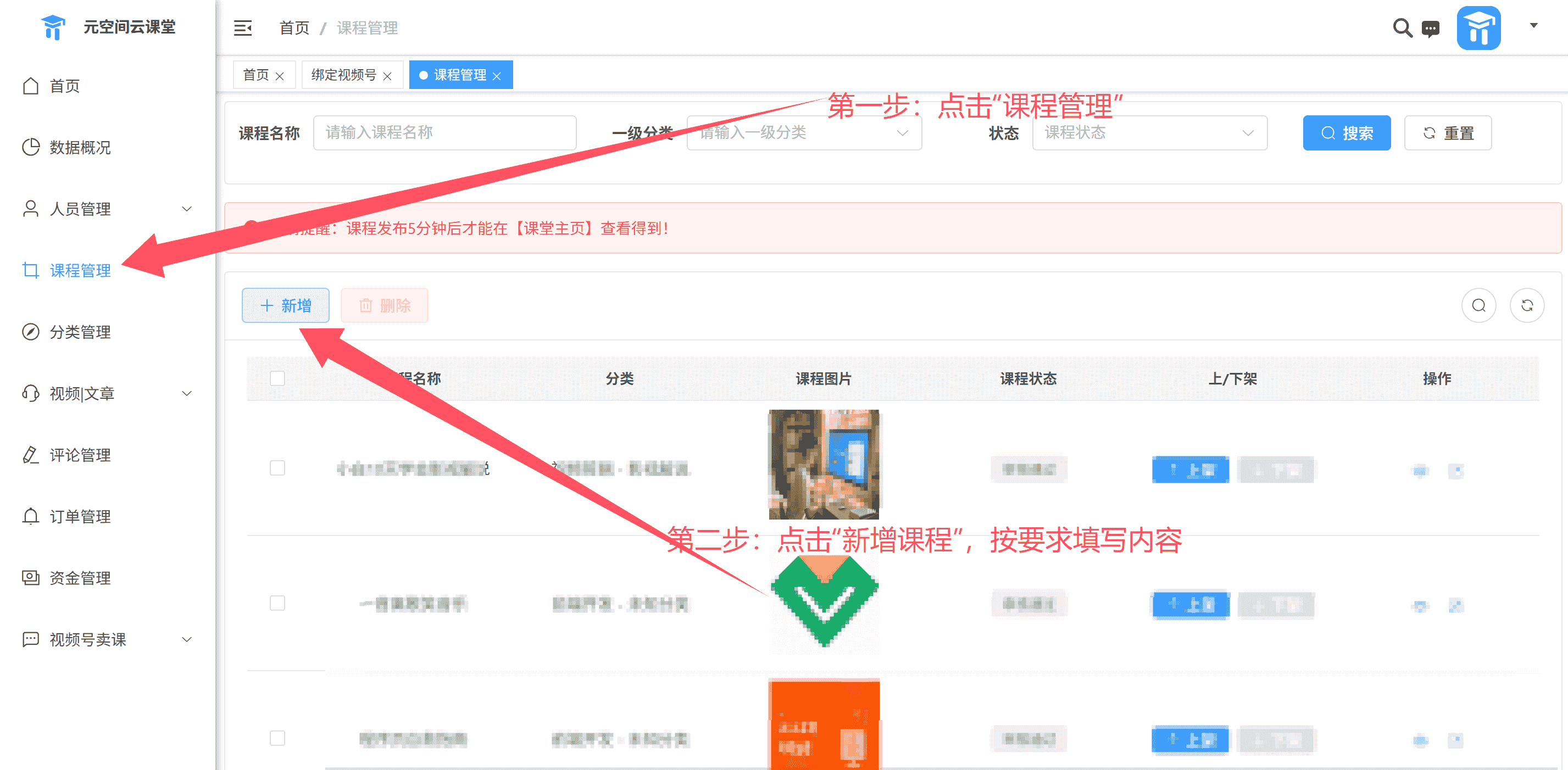Click the 新增 button to add a course
1568x770 pixels.
click(x=286, y=305)
